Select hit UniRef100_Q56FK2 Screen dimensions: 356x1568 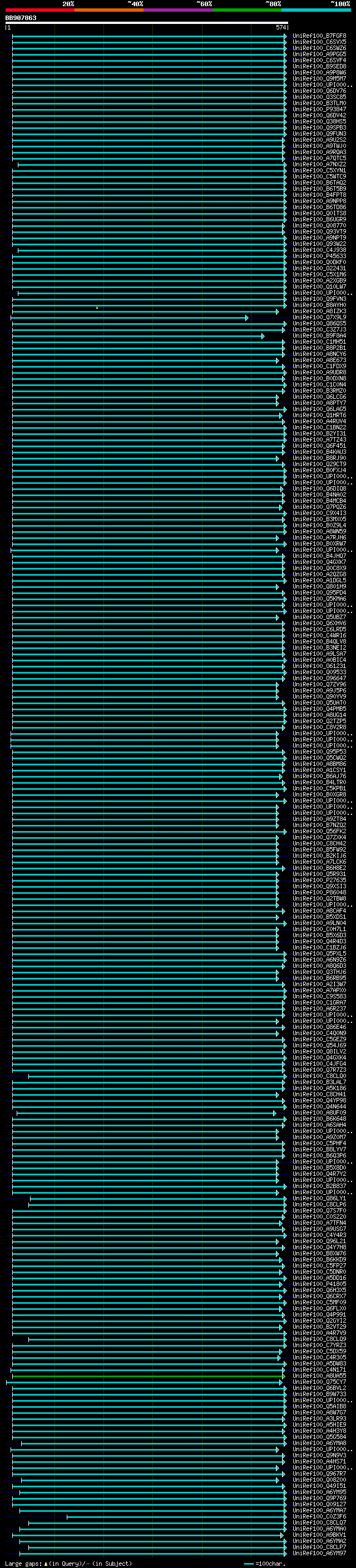click(319, 831)
